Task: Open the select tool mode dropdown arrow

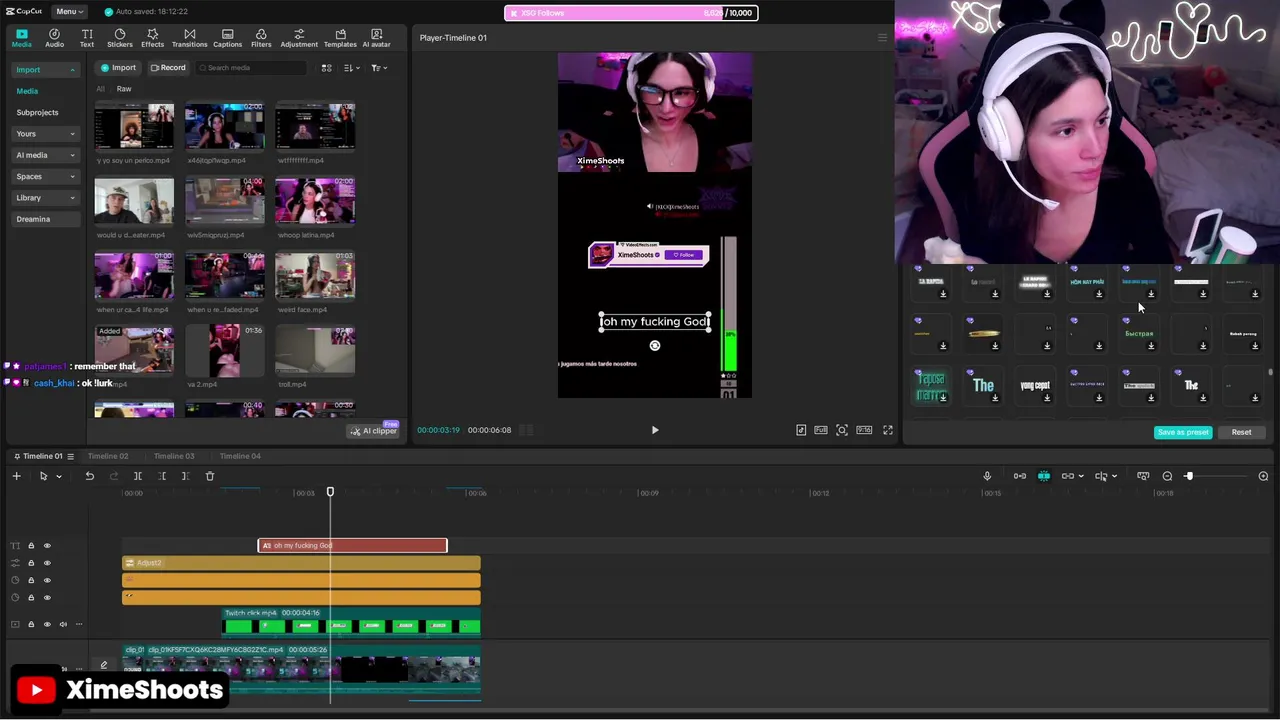Action: tap(59, 476)
